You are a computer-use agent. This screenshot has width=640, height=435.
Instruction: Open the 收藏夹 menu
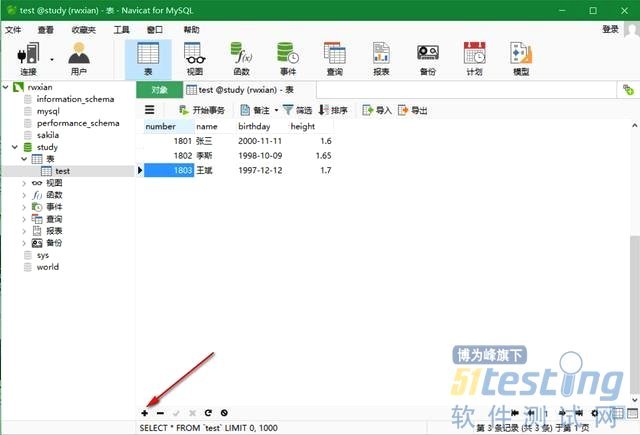[84, 30]
